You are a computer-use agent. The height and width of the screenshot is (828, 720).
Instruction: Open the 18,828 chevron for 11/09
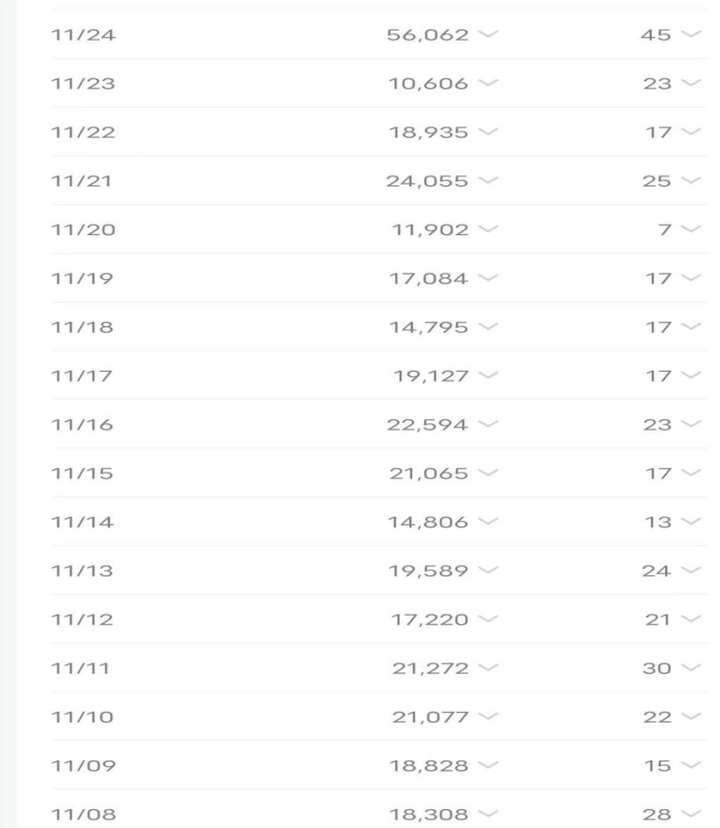488,767
